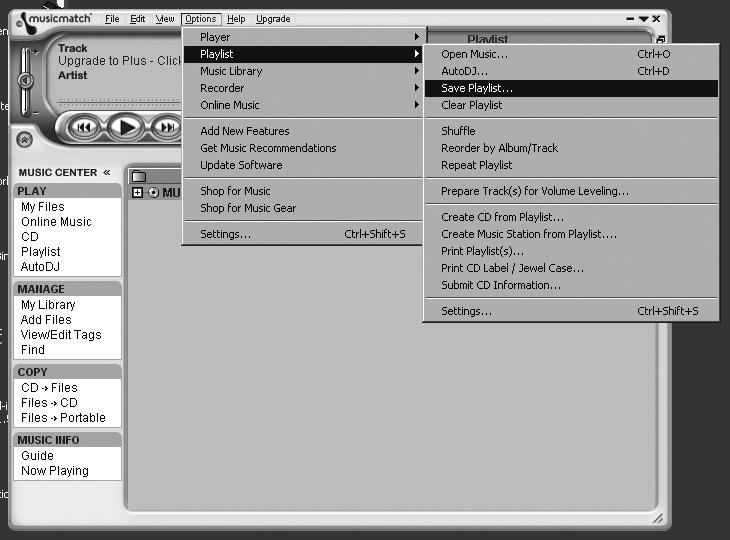Screen dimensions: 730x540
Task: Select Create Music Station from Playlist....
Action: (x=571, y=234)
